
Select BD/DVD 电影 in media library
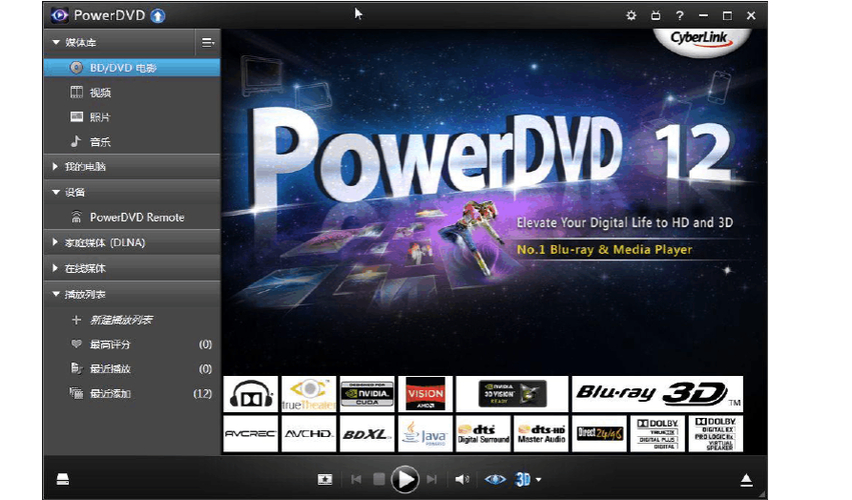(x=132, y=68)
